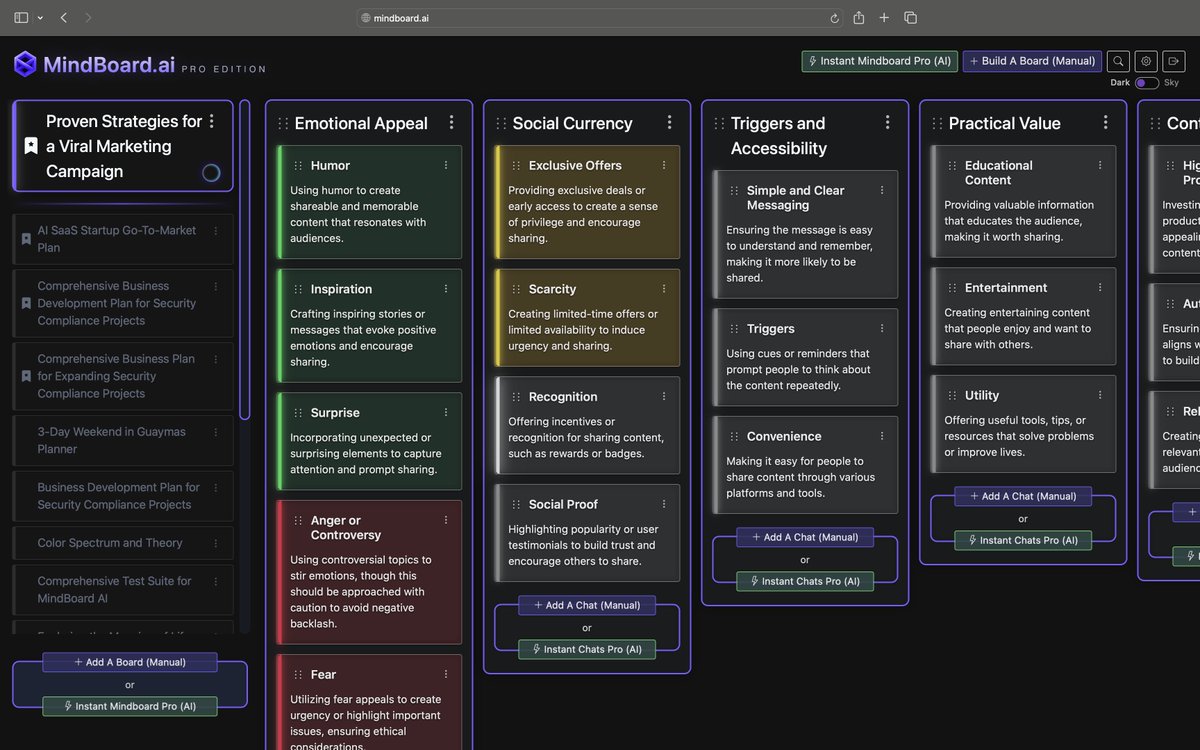This screenshot has width=1200, height=750.
Task: Click the Humor card drag handle
Action: click(x=298, y=166)
